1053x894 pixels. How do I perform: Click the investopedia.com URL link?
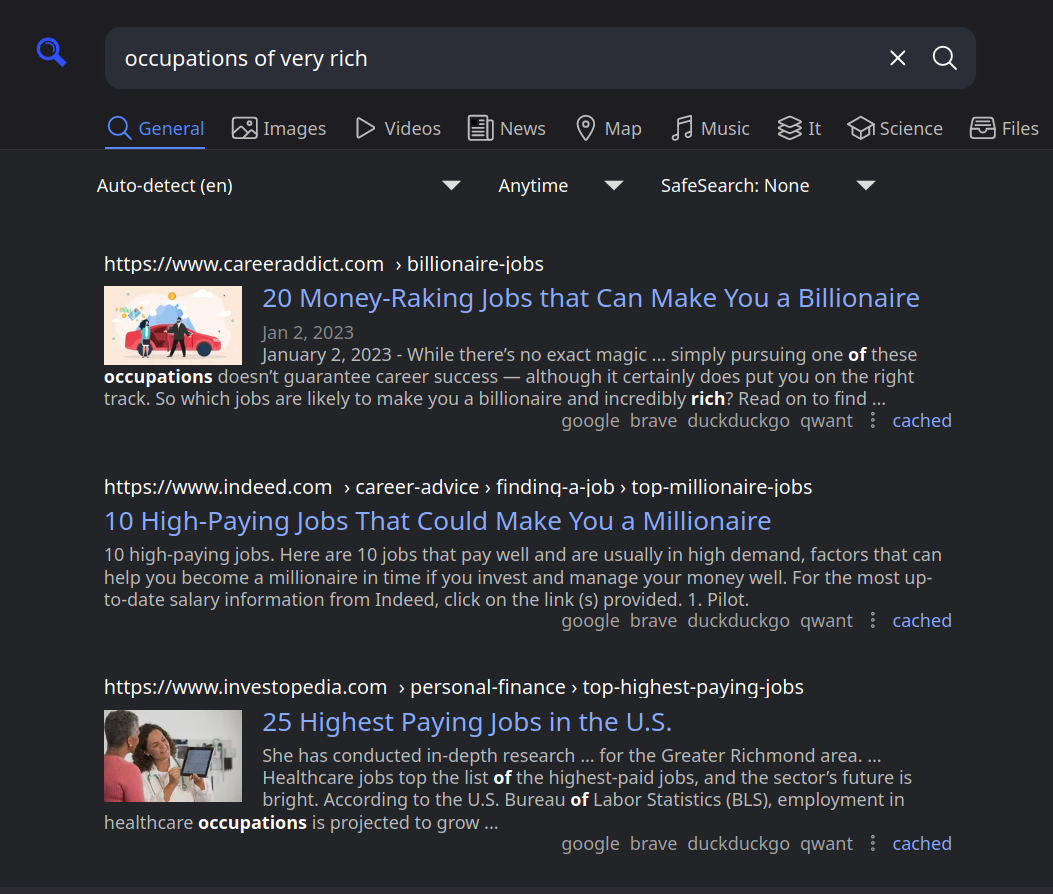click(x=454, y=687)
